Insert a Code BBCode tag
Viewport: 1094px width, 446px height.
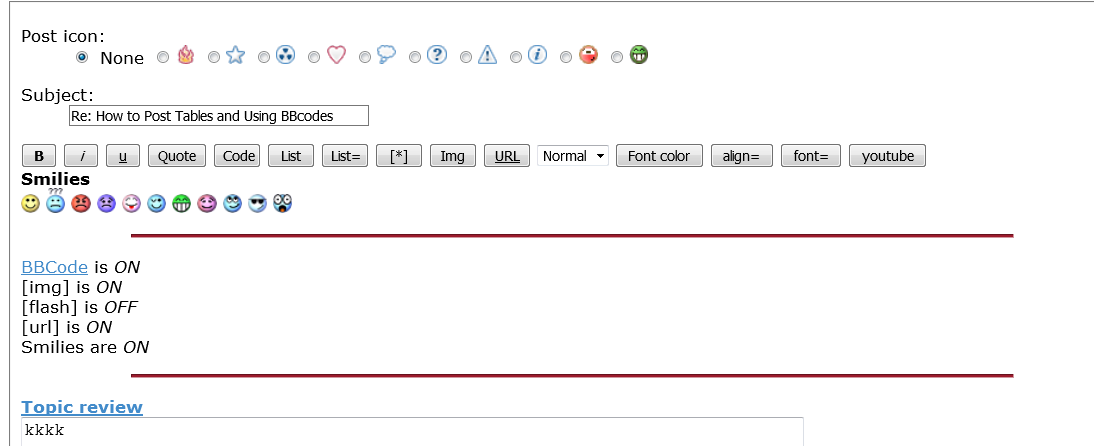237,156
